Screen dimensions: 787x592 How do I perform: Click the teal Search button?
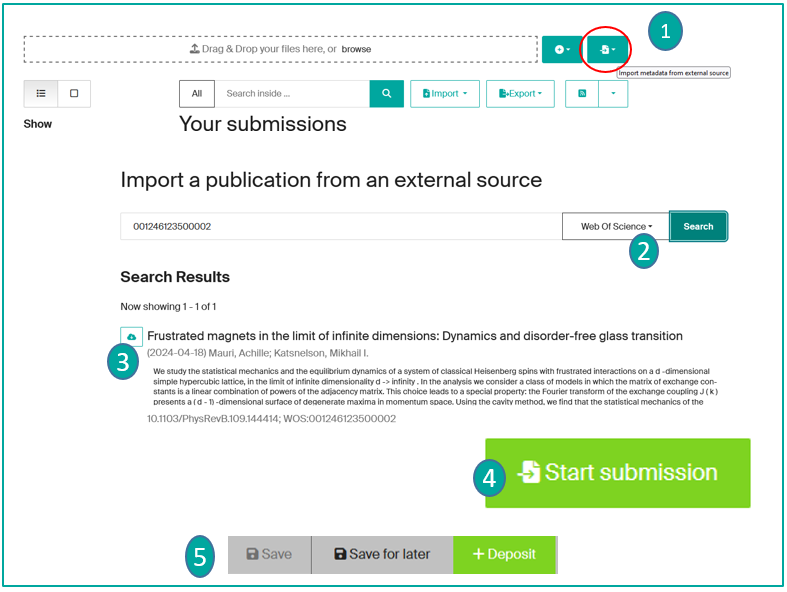pos(698,226)
